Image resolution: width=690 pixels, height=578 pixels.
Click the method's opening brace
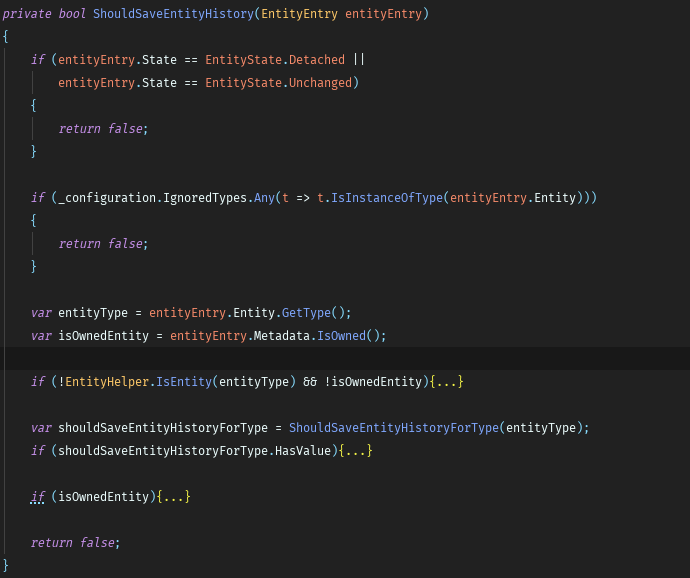[5, 37]
